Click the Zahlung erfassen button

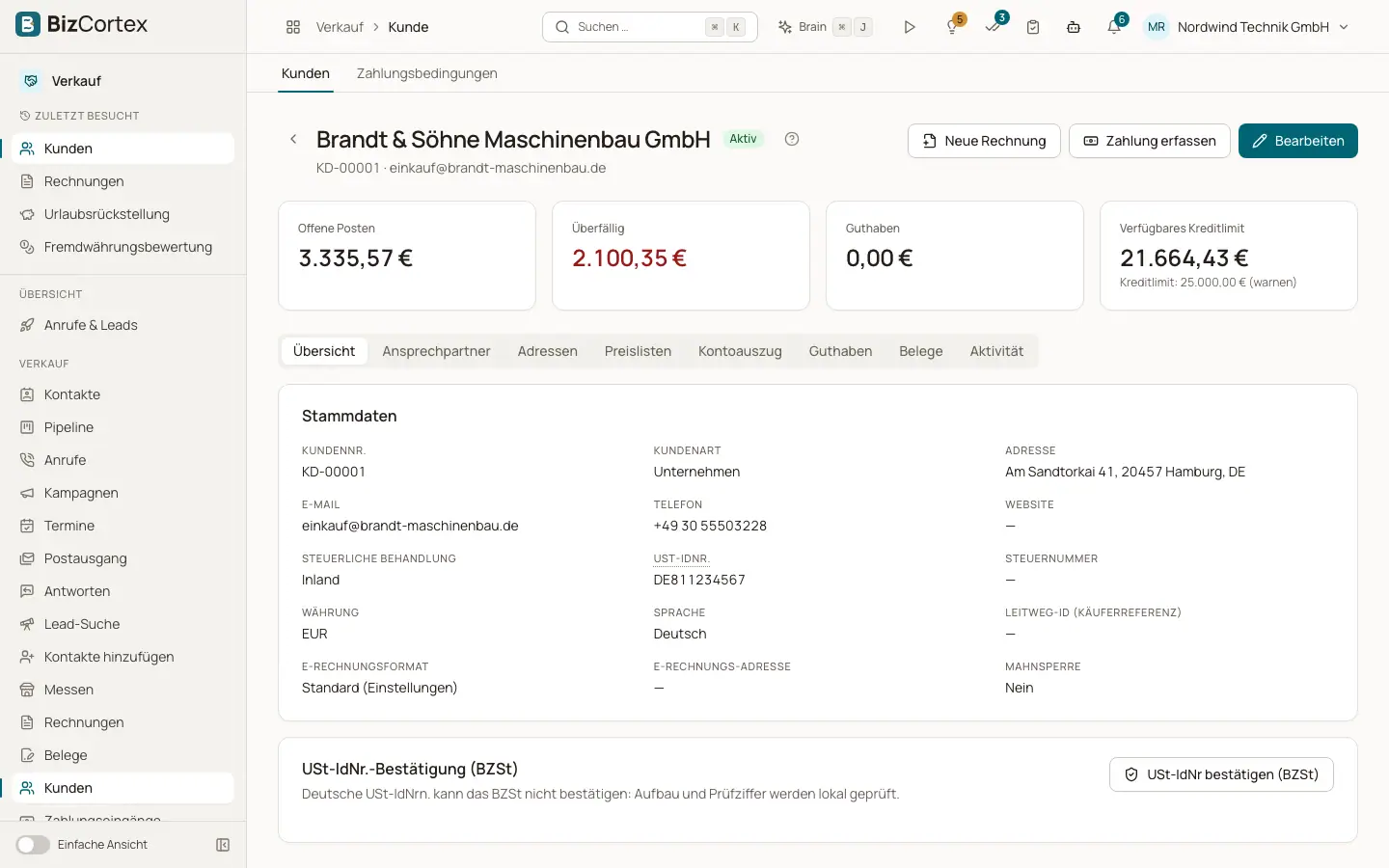point(1150,141)
